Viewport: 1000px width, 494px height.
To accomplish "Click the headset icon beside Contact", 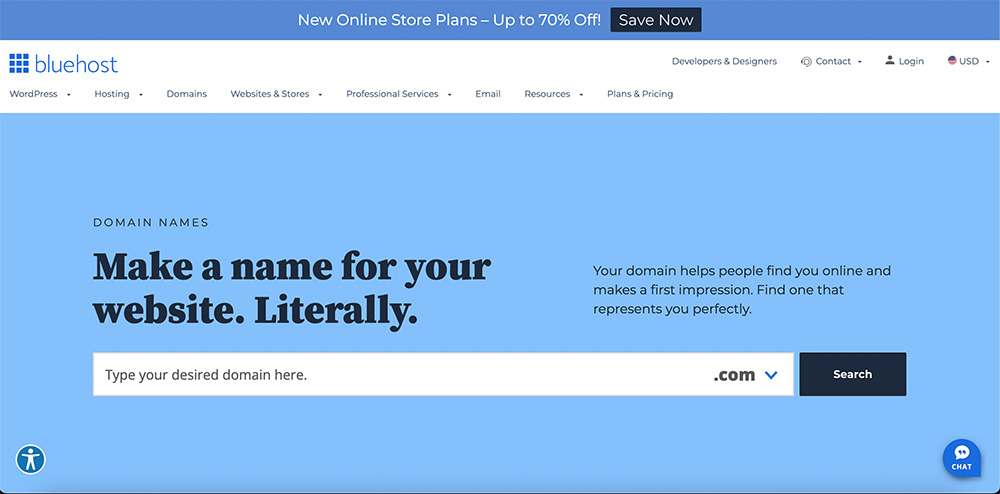I will pos(806,62).
